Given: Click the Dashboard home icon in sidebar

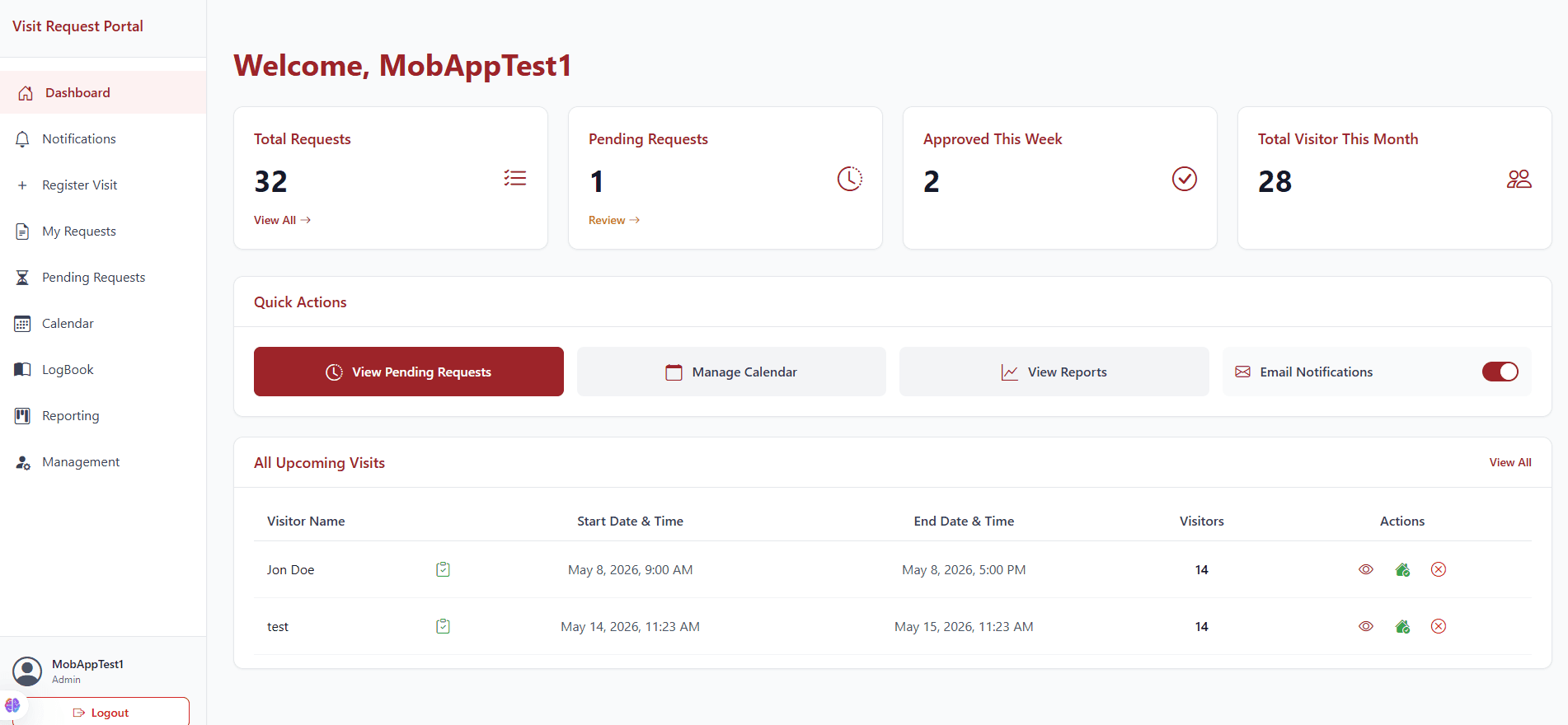Looking at the screenshot, I should pyautogui.click(x=26, y=93).
